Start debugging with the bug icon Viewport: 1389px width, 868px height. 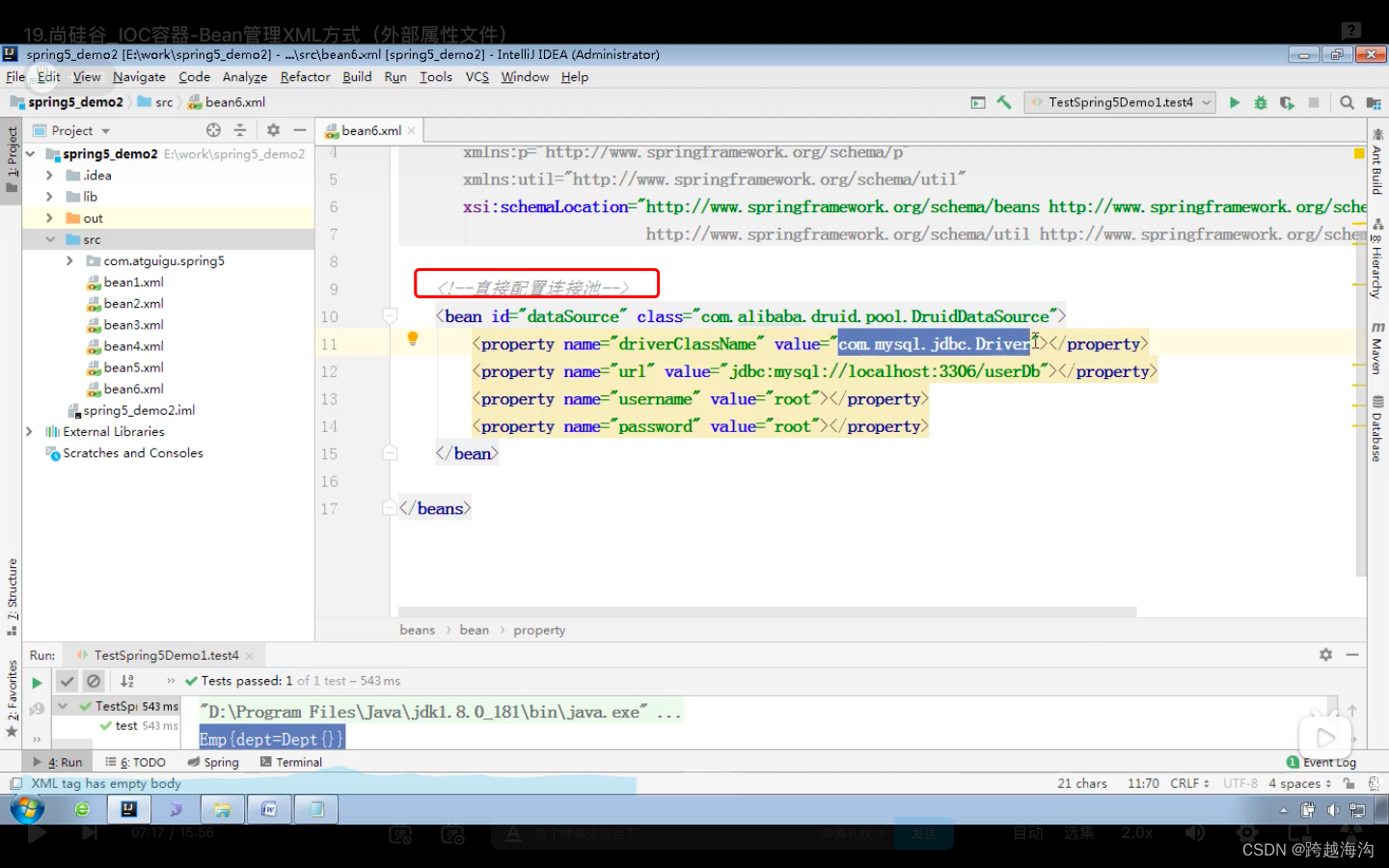(1260, 102)
